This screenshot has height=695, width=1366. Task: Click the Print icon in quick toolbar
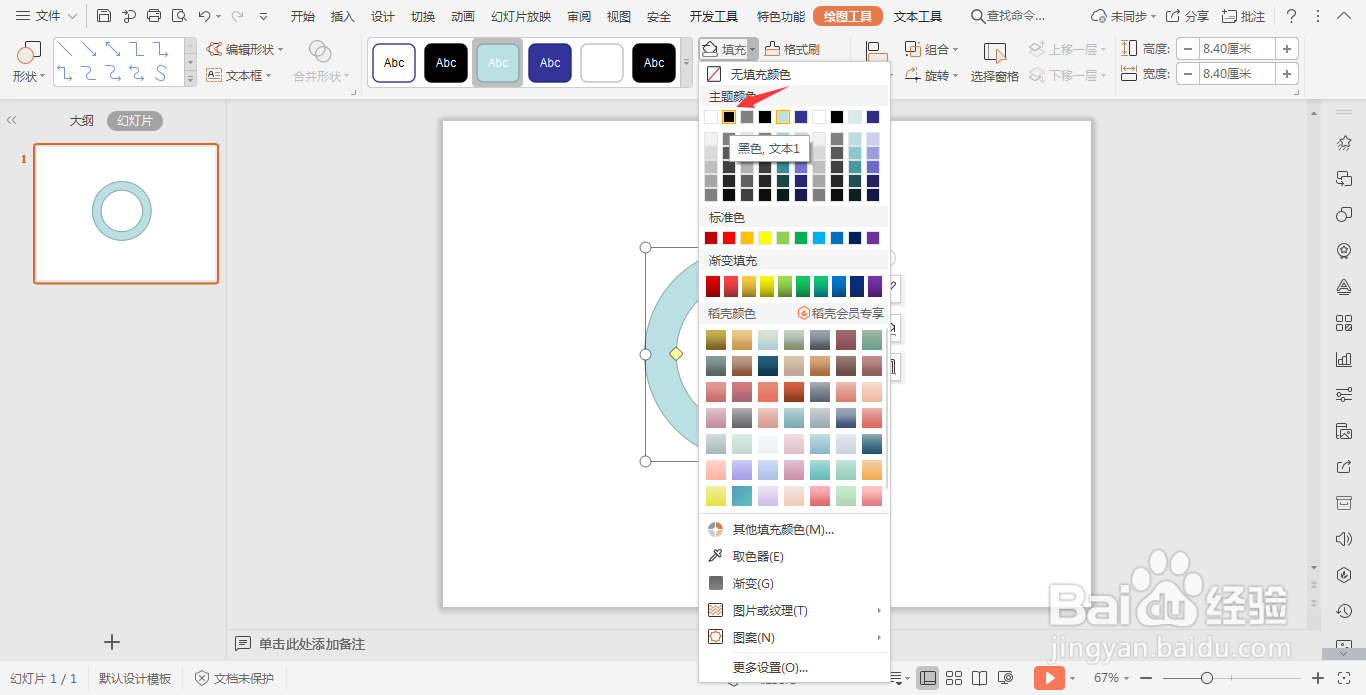coord(154,16)
